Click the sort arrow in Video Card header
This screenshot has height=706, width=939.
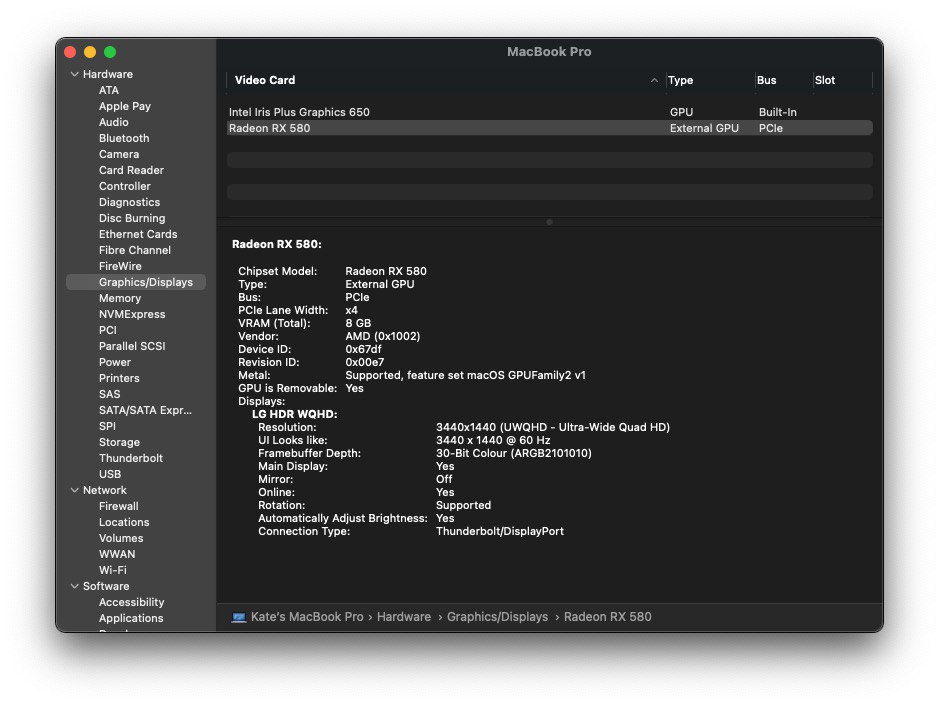point(654,80)
